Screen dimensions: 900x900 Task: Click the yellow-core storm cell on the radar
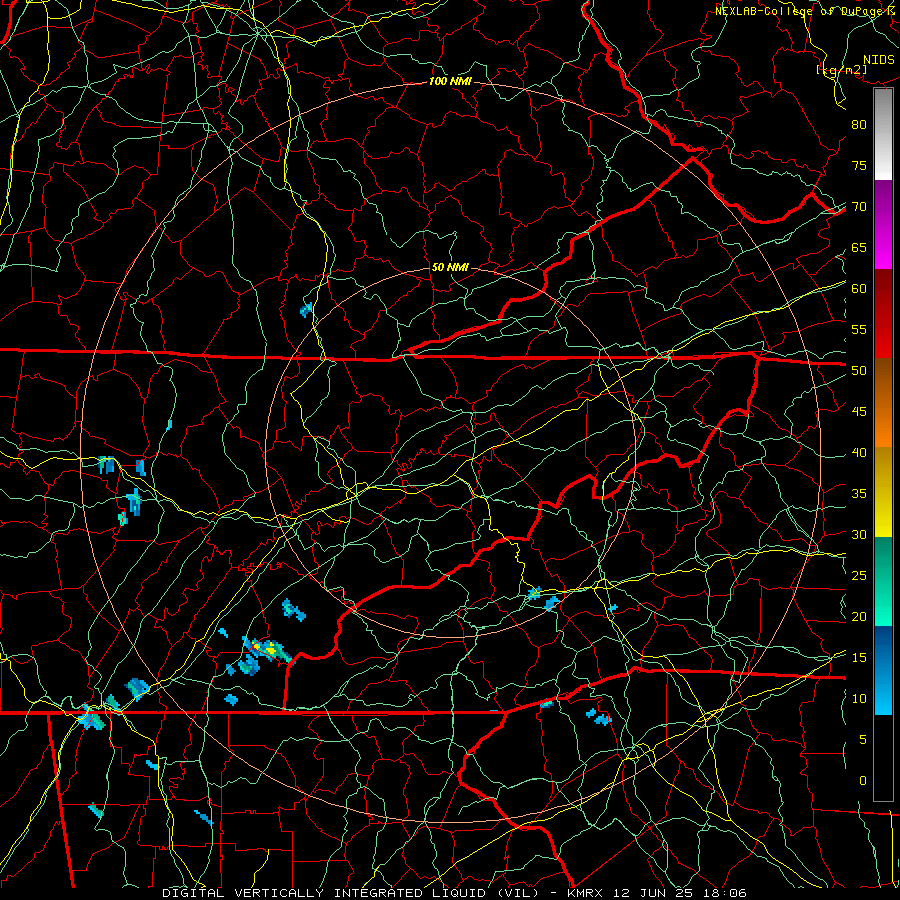270,650
